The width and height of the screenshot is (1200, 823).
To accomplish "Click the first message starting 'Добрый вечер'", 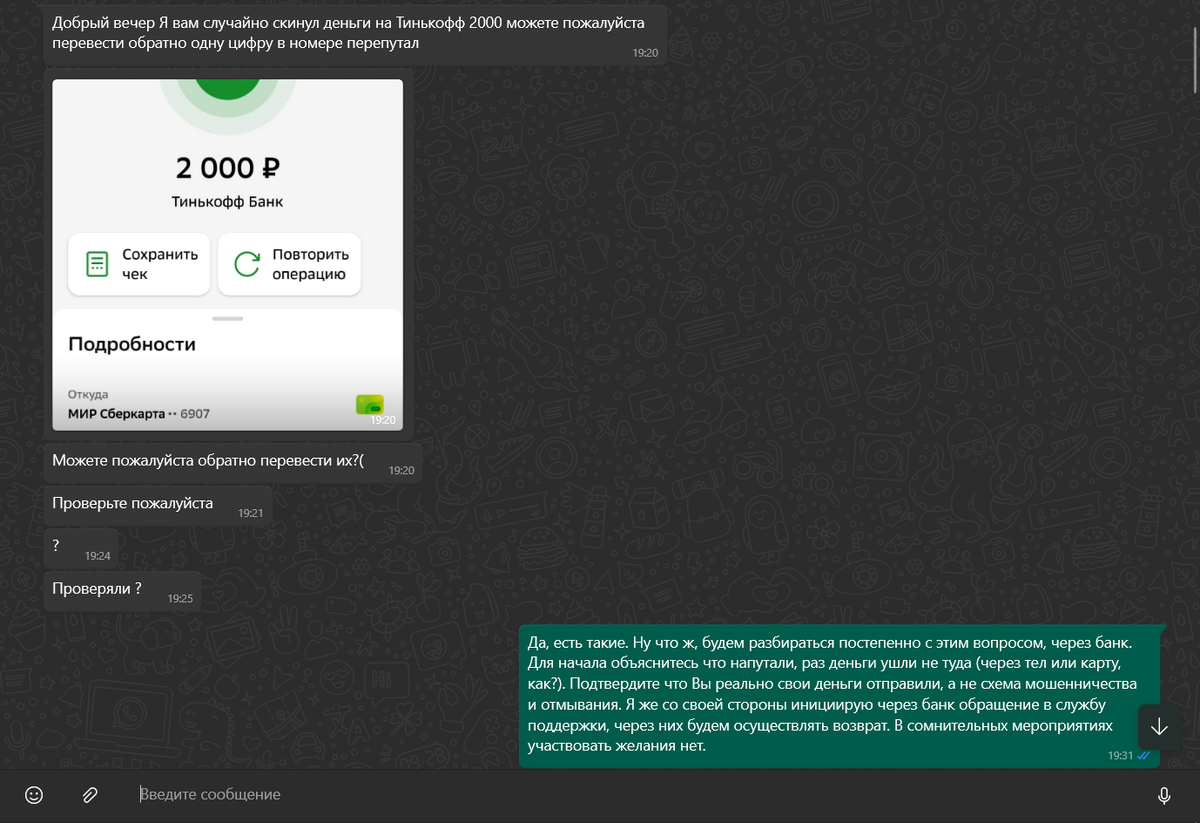I will pyautogui.click(x=355, y=35).
